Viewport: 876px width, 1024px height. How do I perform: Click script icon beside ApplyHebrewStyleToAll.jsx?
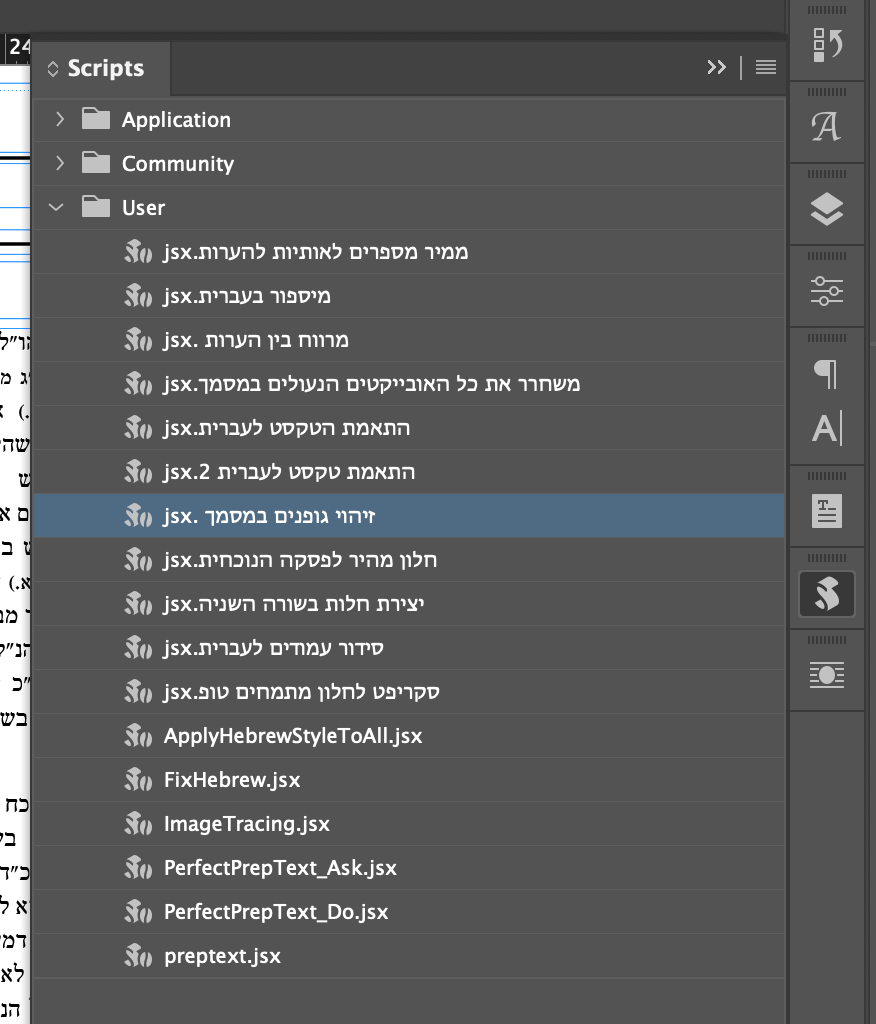tap(138, 736)
